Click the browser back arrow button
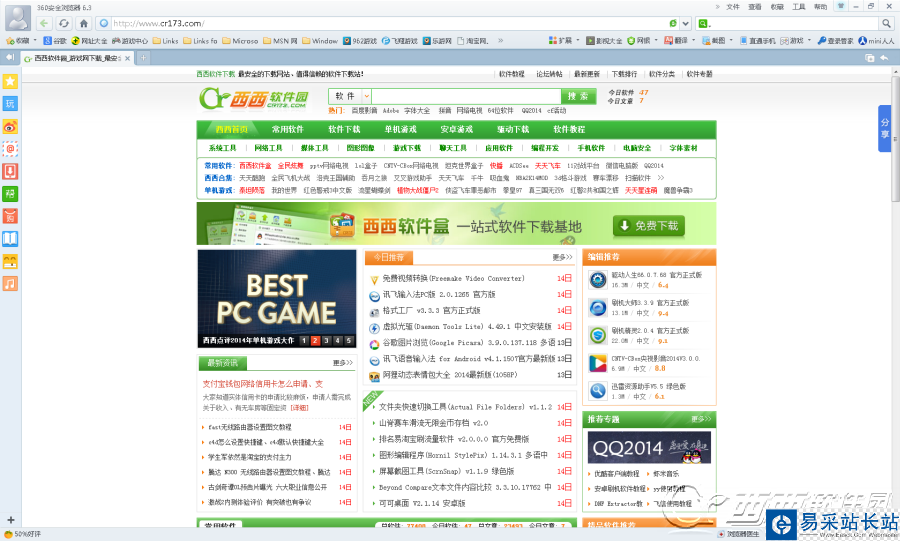This screenshot has height=541, width=900. coord(44,24)
